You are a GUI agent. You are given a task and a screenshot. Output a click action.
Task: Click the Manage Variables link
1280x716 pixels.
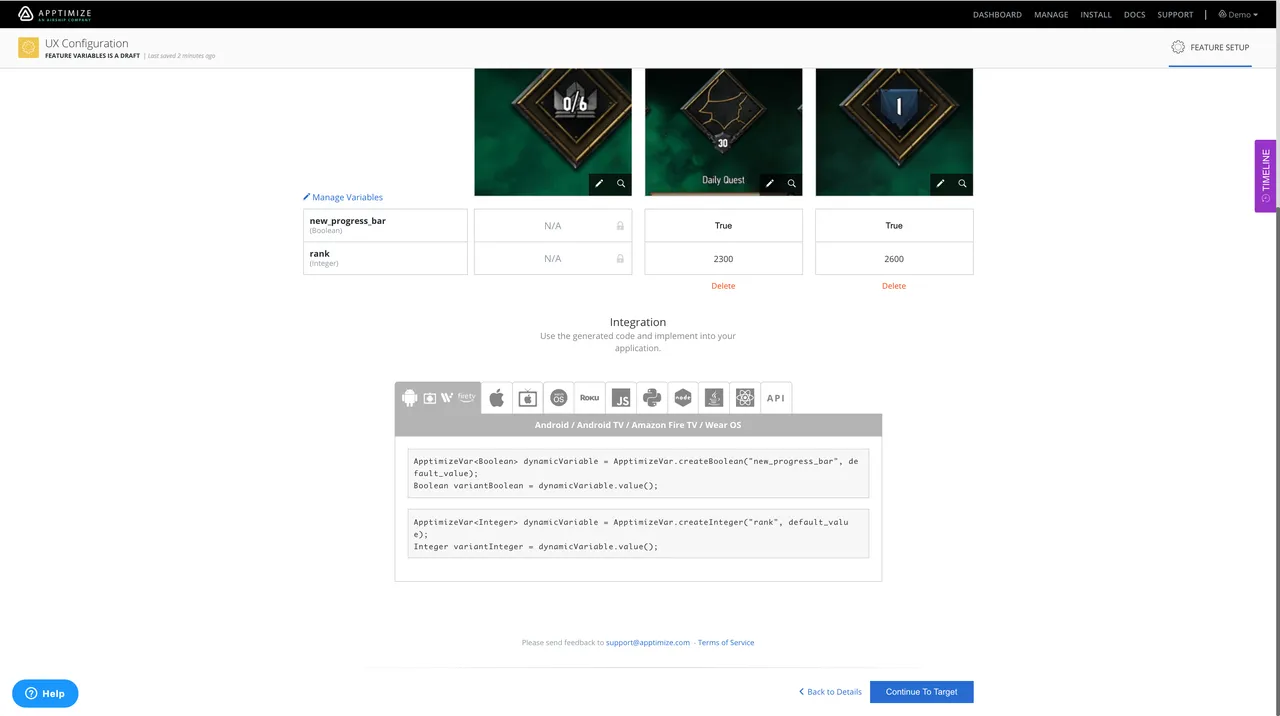click(343, 197)
